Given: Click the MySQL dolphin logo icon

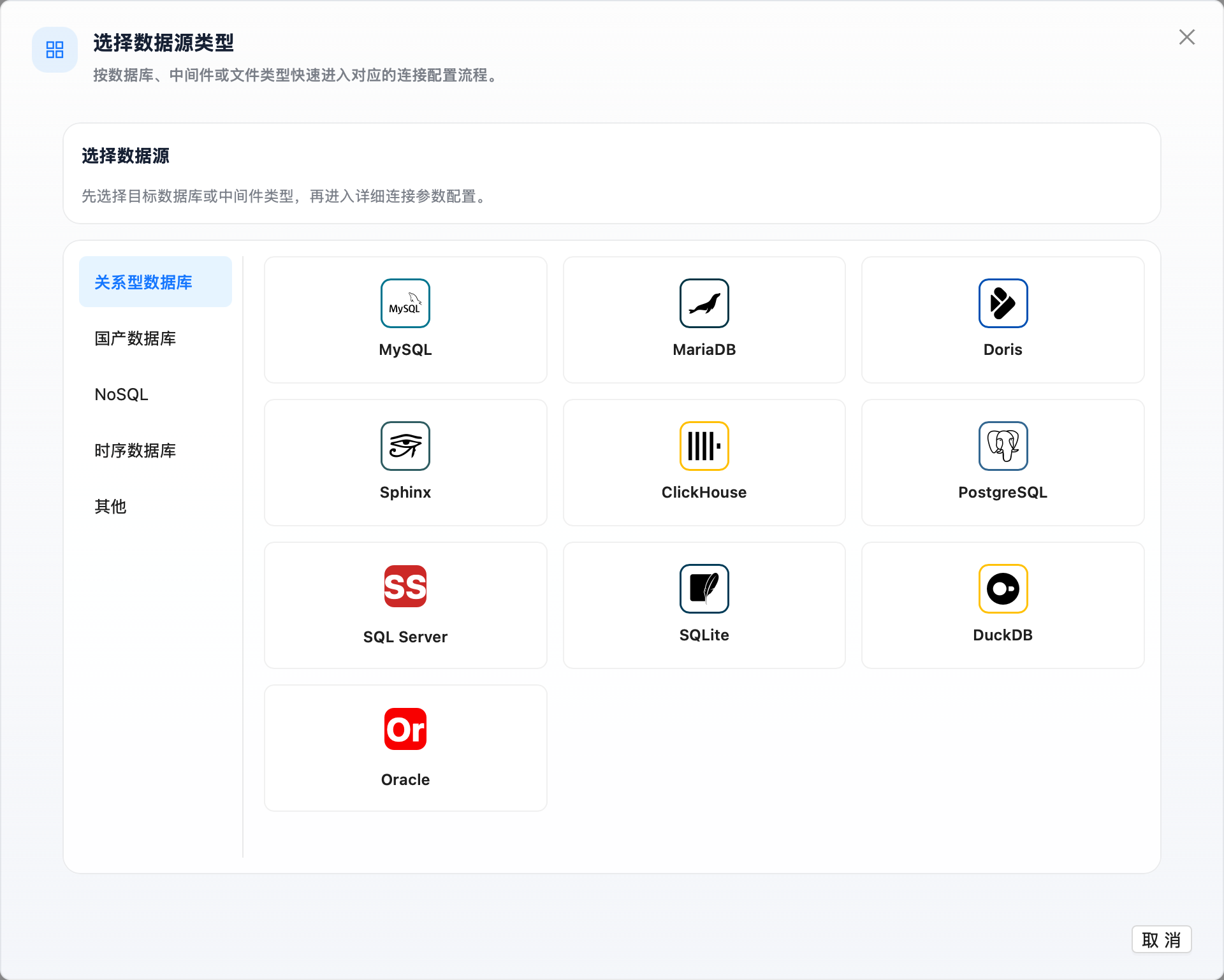Looking at the screenshot, I should tap(405, 303).
